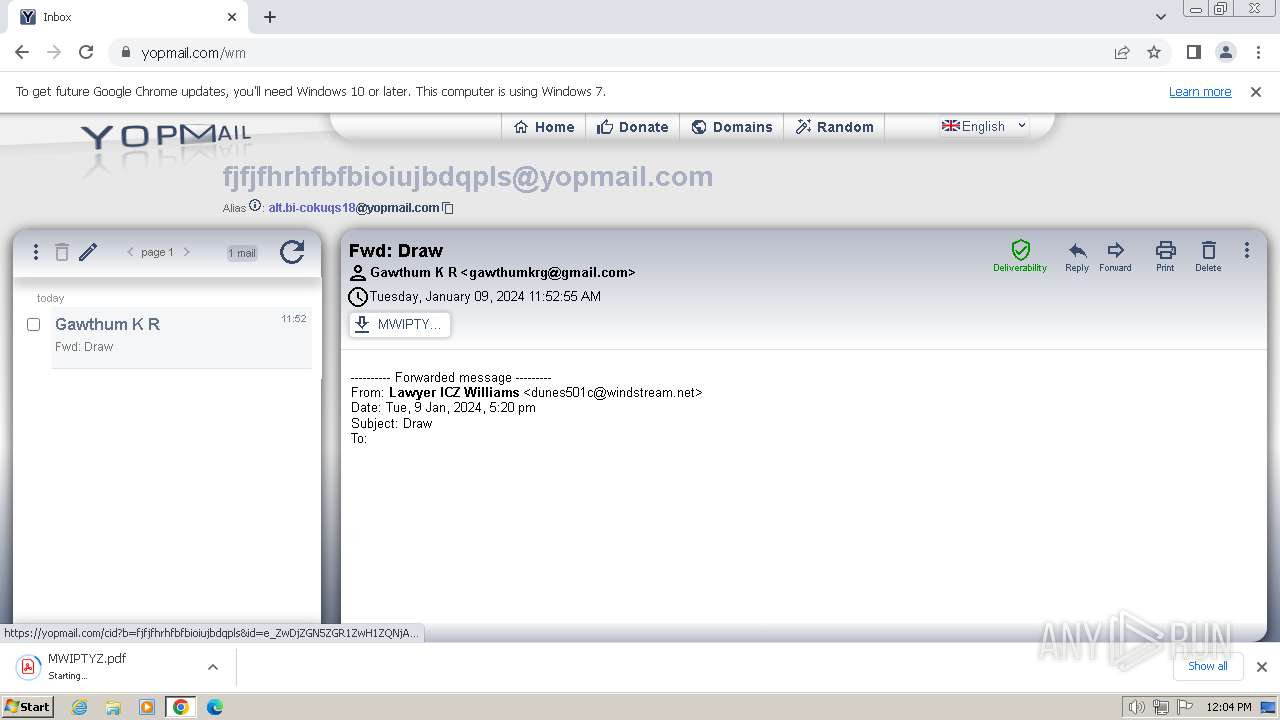Close the downloads bar

pos(1261,667)
